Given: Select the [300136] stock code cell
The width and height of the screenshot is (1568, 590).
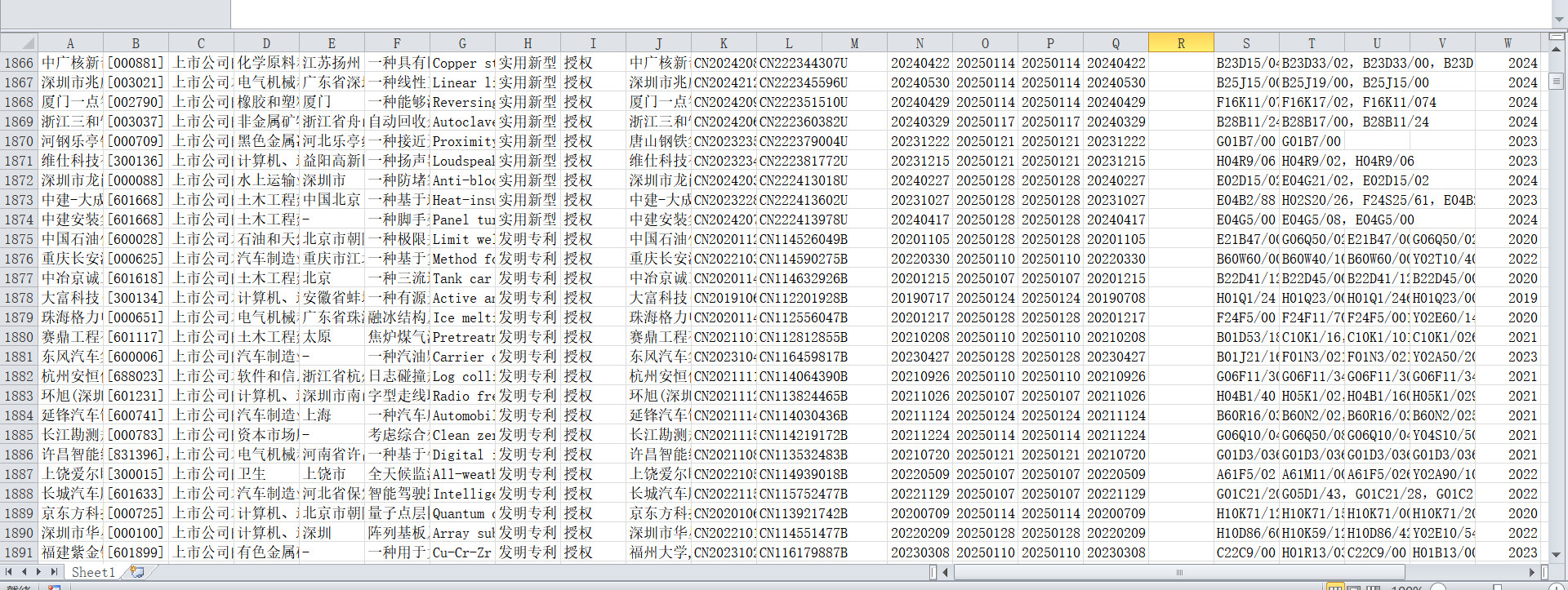Looking at the screenshot, I should (x=136, y=161).
